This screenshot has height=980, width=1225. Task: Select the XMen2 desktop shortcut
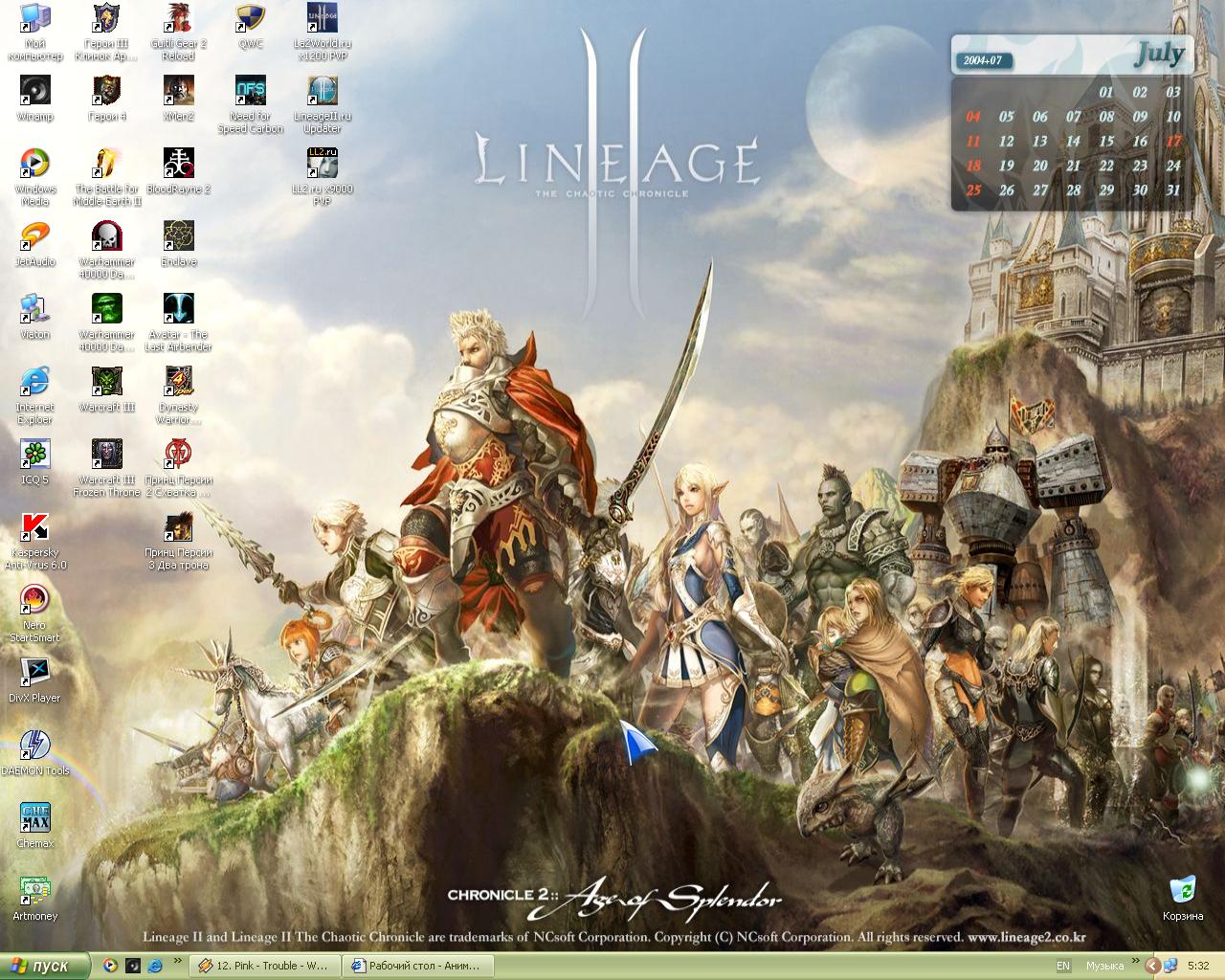[178, 99]
